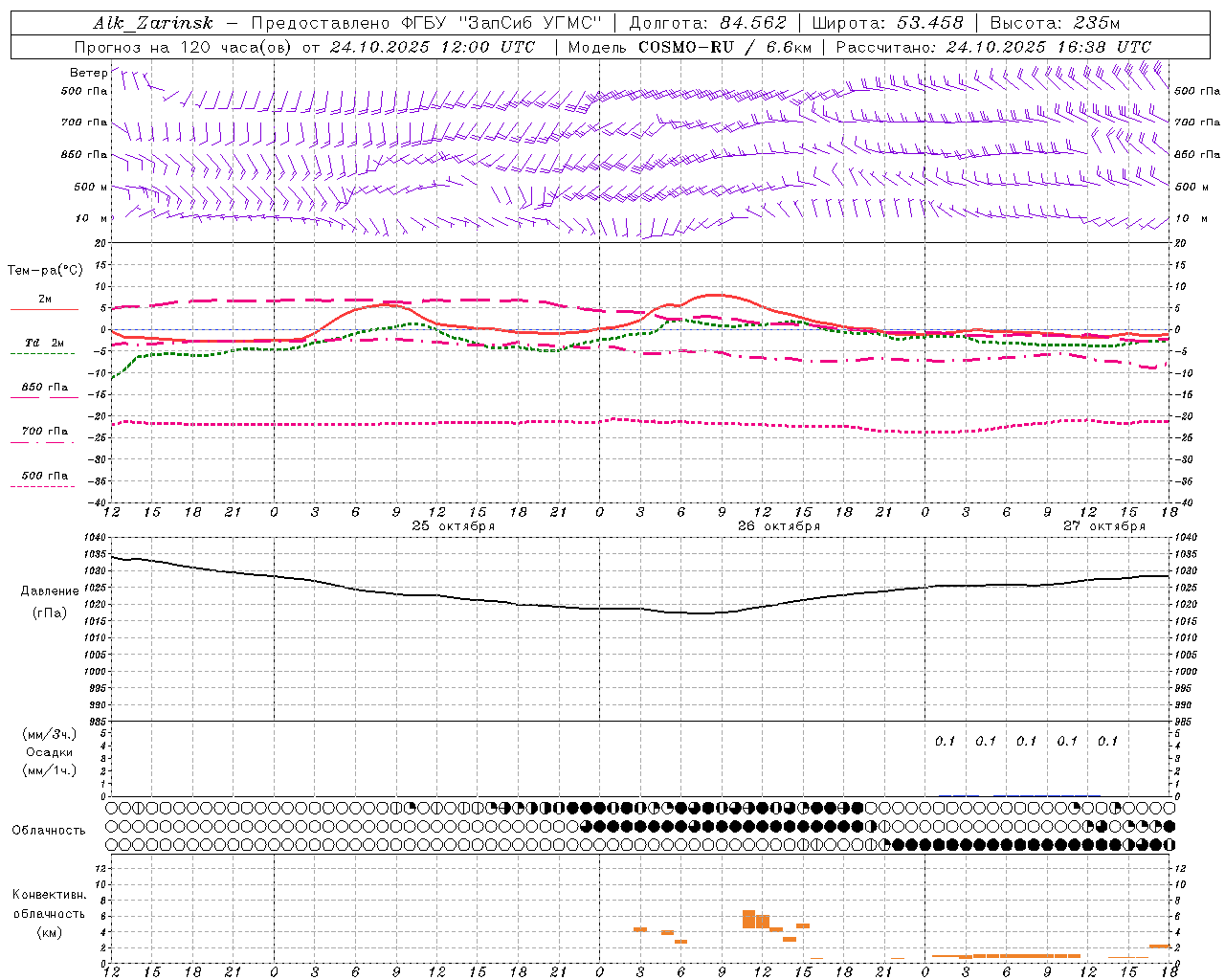
Task: Click the 850 гПа entry in temperature legend
Action: point(44,391)
